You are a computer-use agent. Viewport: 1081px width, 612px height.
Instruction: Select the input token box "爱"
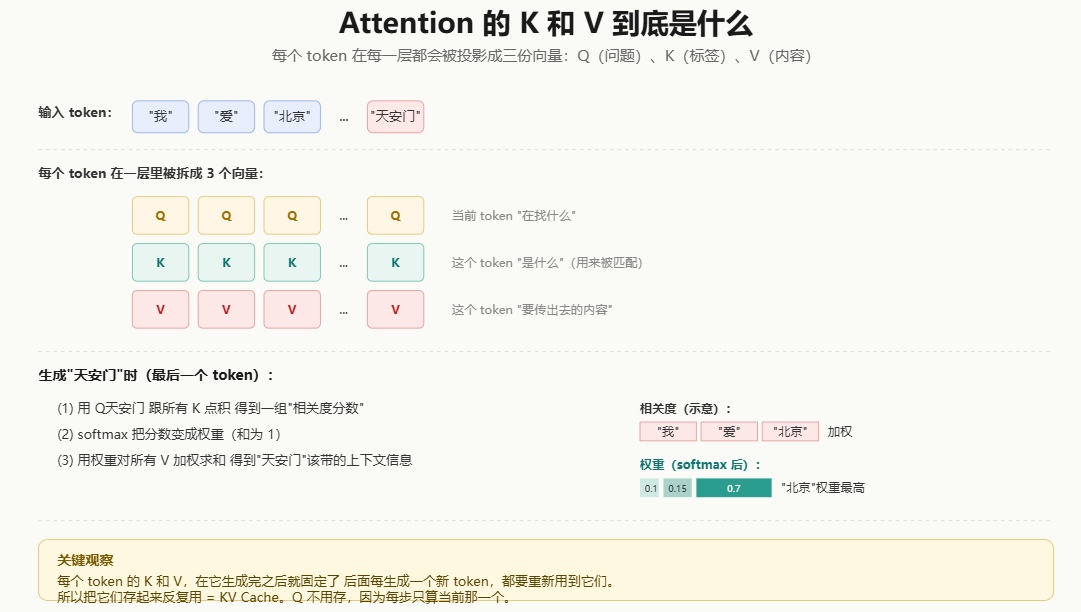226,116
